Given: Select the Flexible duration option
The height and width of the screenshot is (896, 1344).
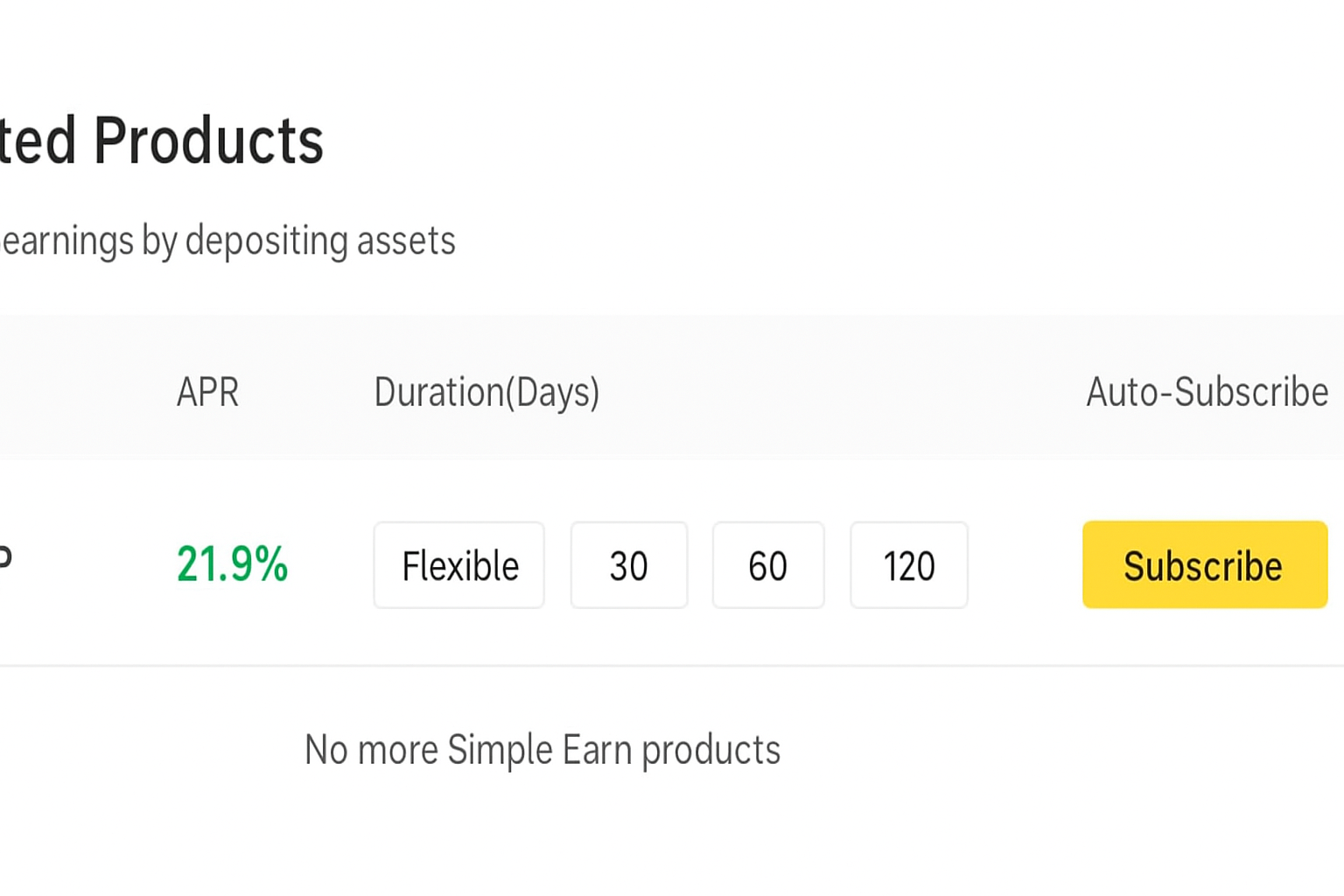Looking at the screenshot, I should pos(459,565).
